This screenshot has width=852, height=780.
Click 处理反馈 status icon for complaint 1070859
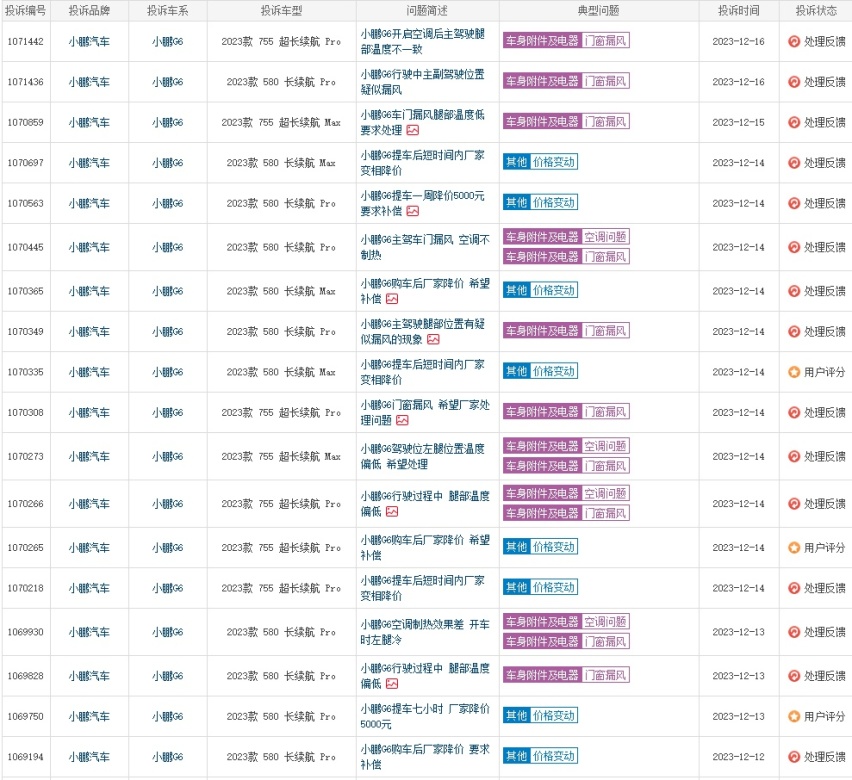pos(794,122)
